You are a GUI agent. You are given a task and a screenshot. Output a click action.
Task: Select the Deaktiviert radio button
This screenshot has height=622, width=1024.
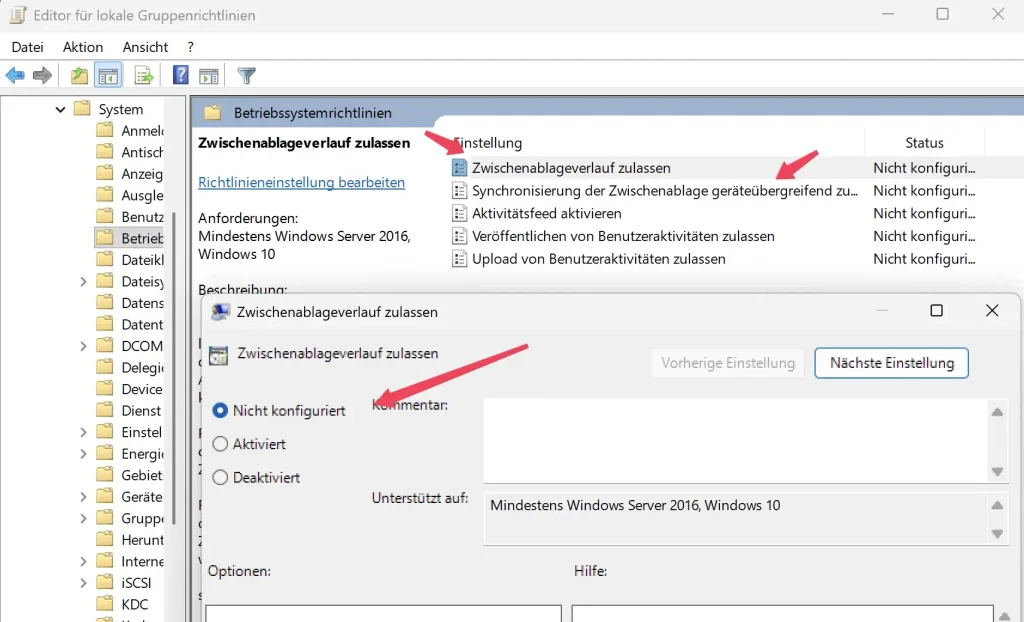point(220,477)
